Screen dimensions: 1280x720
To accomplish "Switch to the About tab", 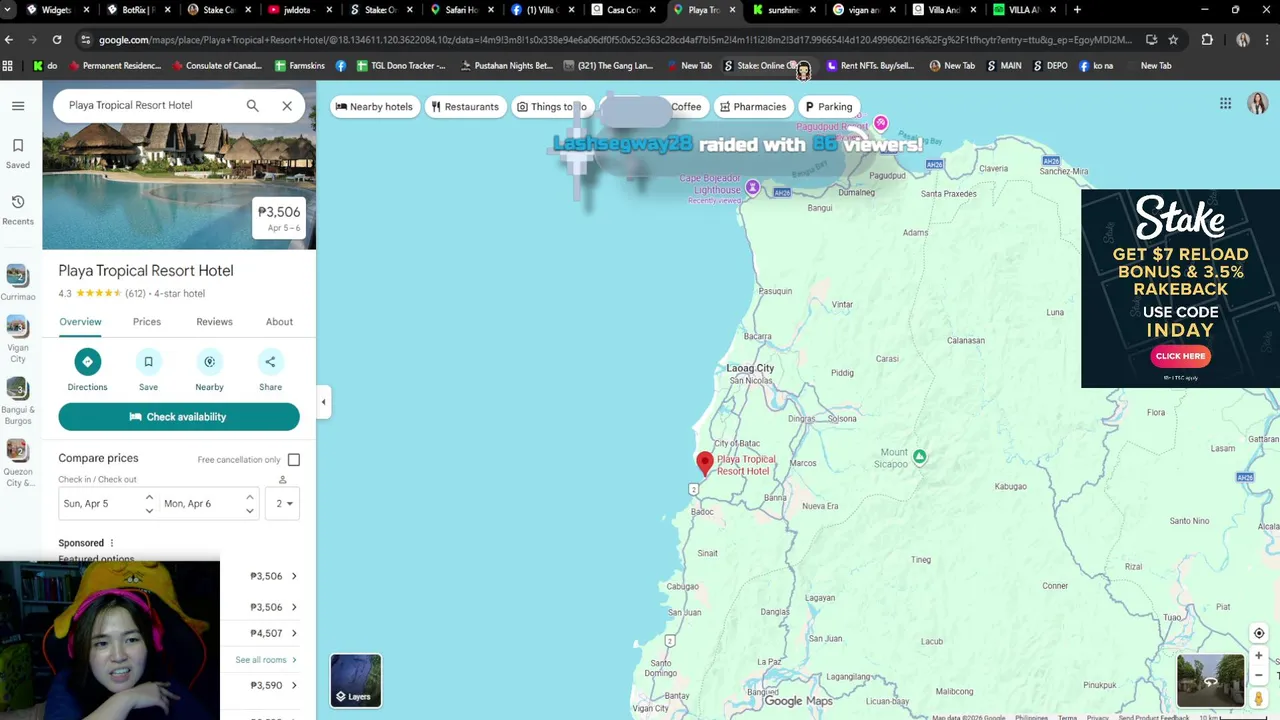I will click(279, 322).
